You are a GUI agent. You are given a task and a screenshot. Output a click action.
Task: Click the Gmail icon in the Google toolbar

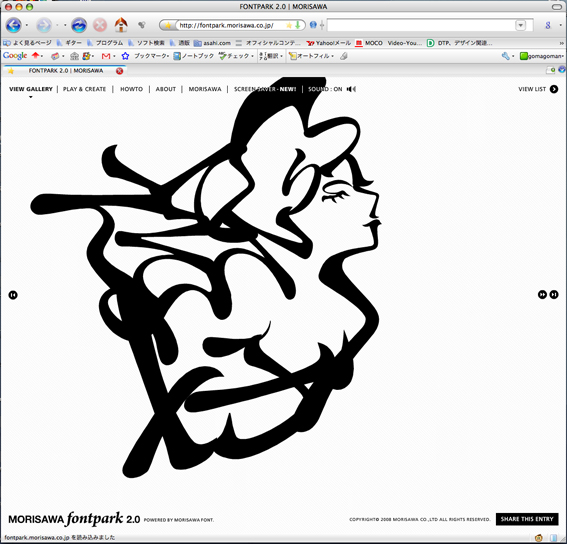[106, 56]
